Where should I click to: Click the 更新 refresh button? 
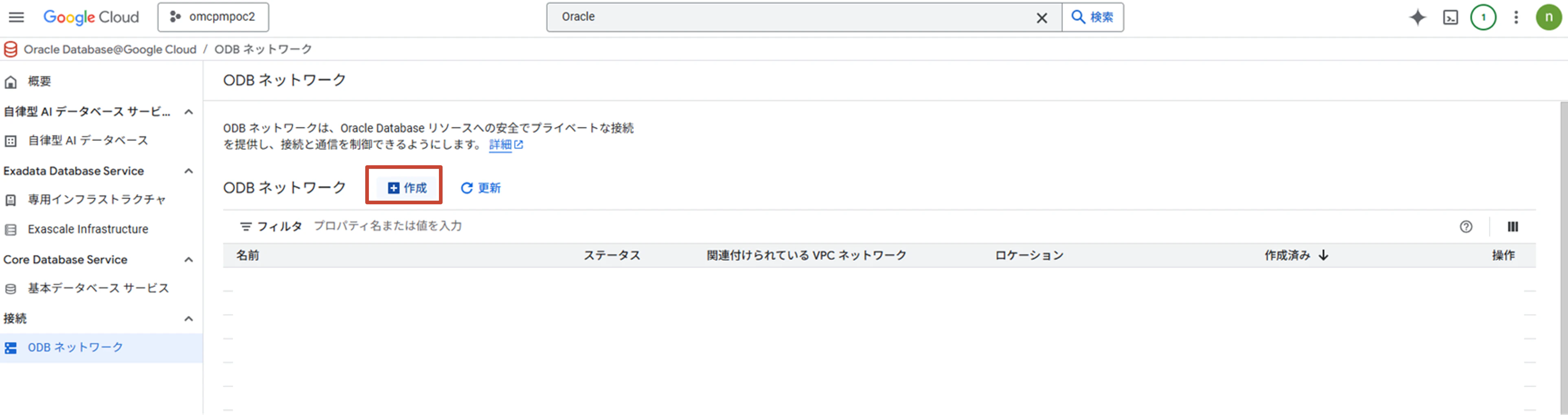click(x=480, y=188)
